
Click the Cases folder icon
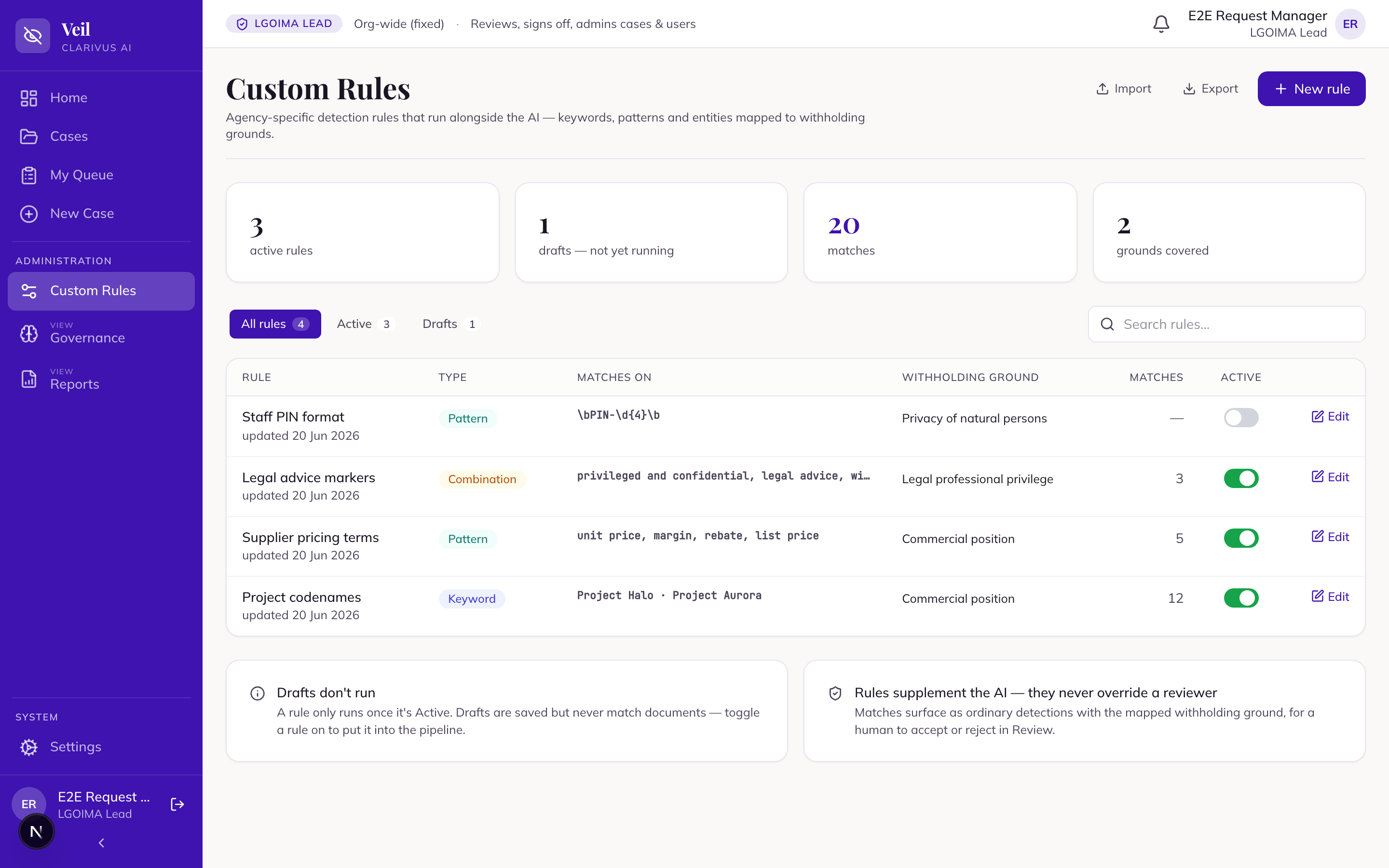(29, 136)
